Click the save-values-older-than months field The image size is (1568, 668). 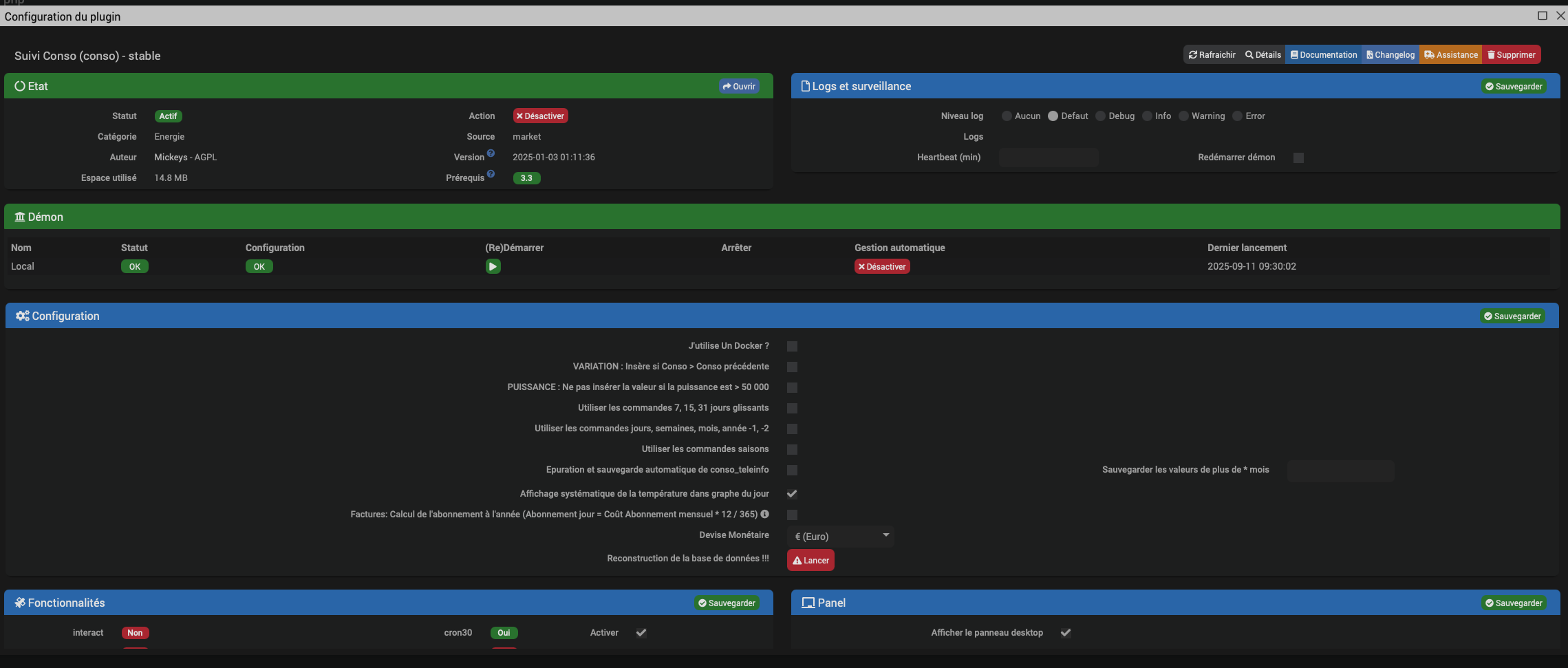tap(1340, 471)
